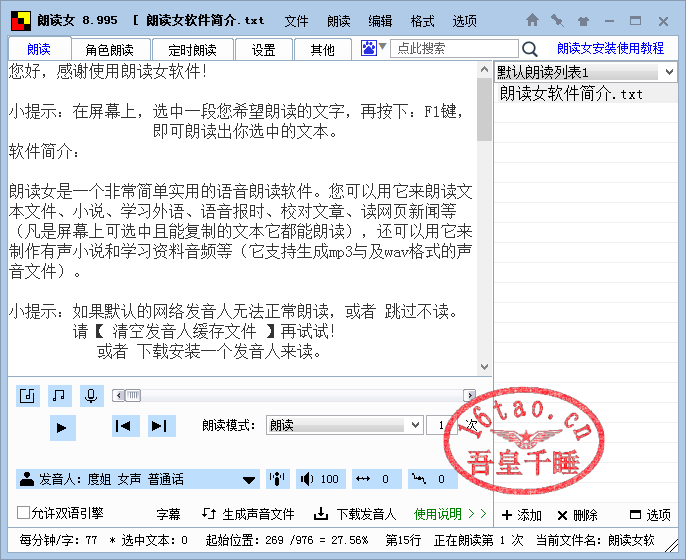The width and height of the screenshot is (686, 560).
Task: Click the music file icon button
Action: 28,396
